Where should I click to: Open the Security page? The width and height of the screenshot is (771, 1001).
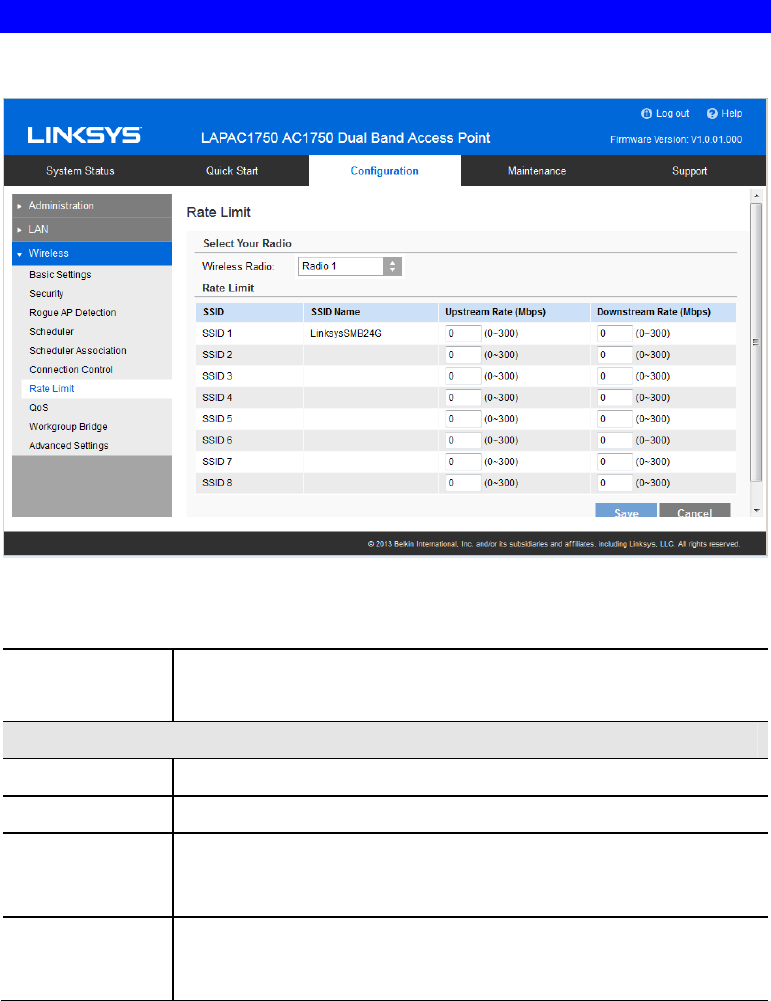[x=46, y=294]
